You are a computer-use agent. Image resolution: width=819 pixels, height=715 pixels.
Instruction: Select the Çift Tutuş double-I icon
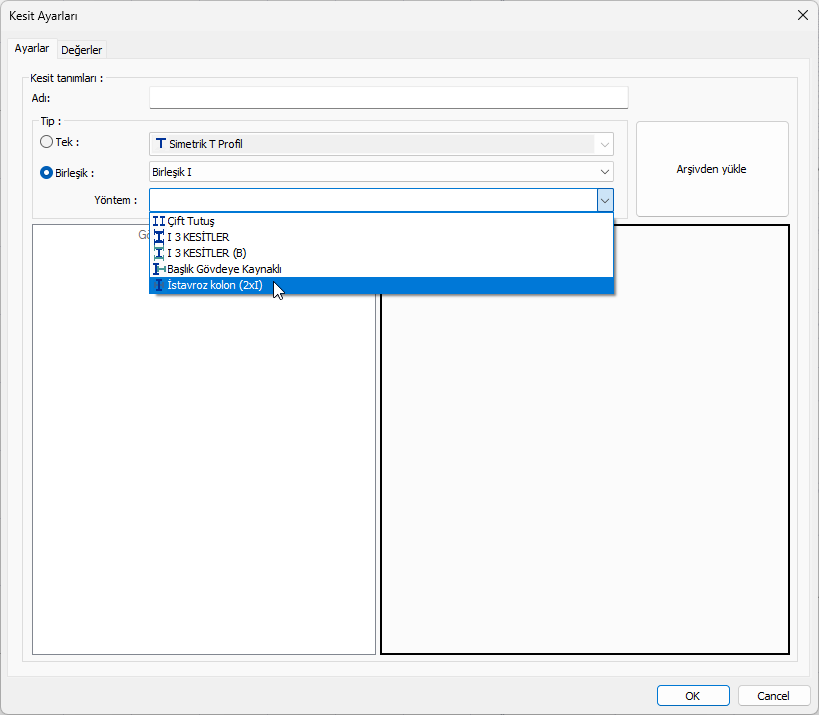(x=159, y=221)
